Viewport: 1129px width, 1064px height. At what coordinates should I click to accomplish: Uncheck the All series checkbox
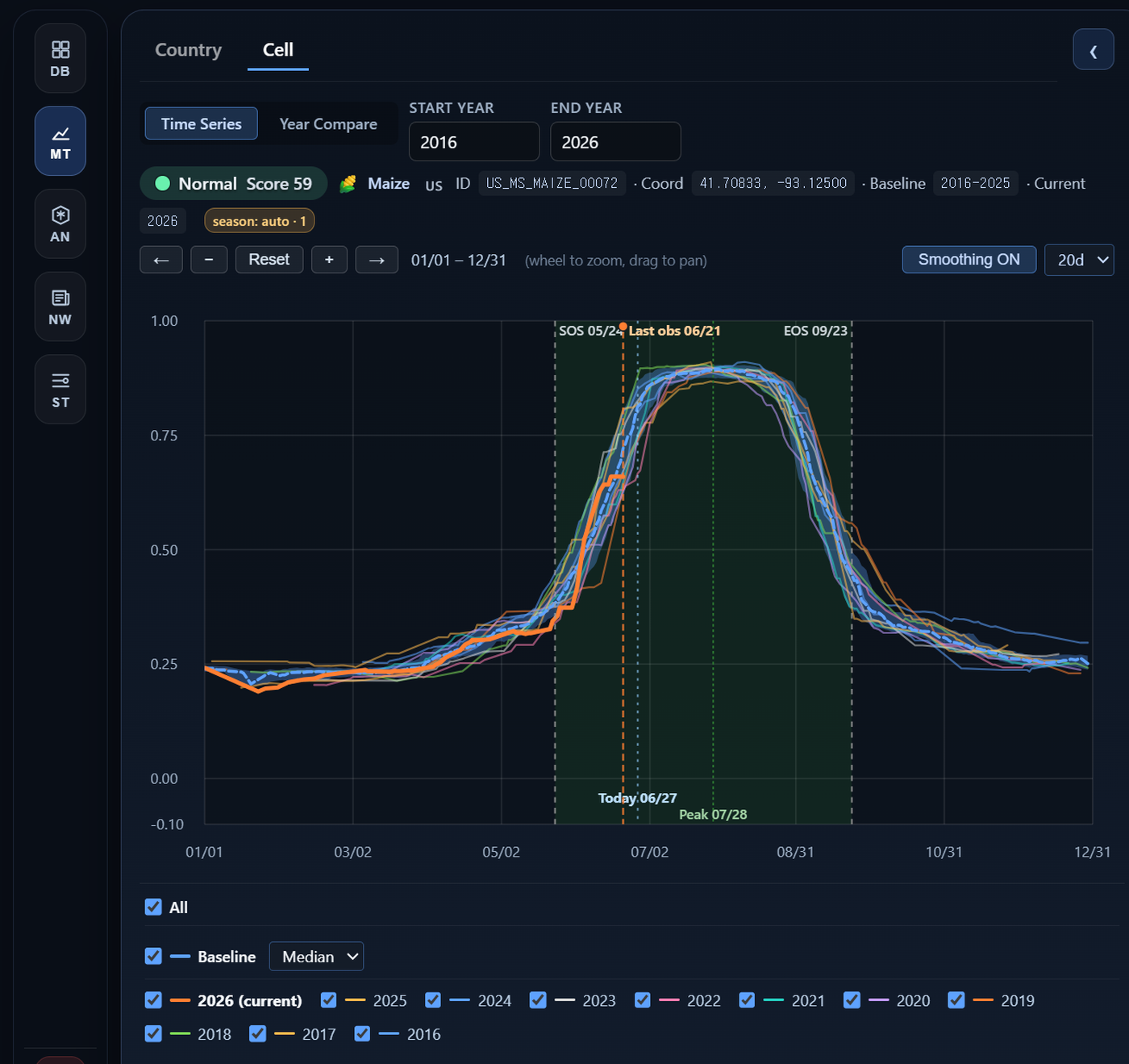153,907
